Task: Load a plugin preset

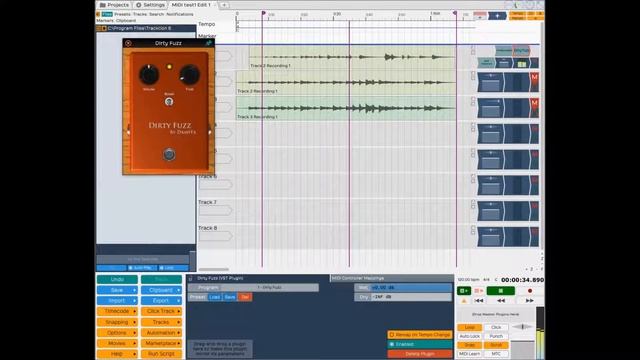Action: click(215, 297)
